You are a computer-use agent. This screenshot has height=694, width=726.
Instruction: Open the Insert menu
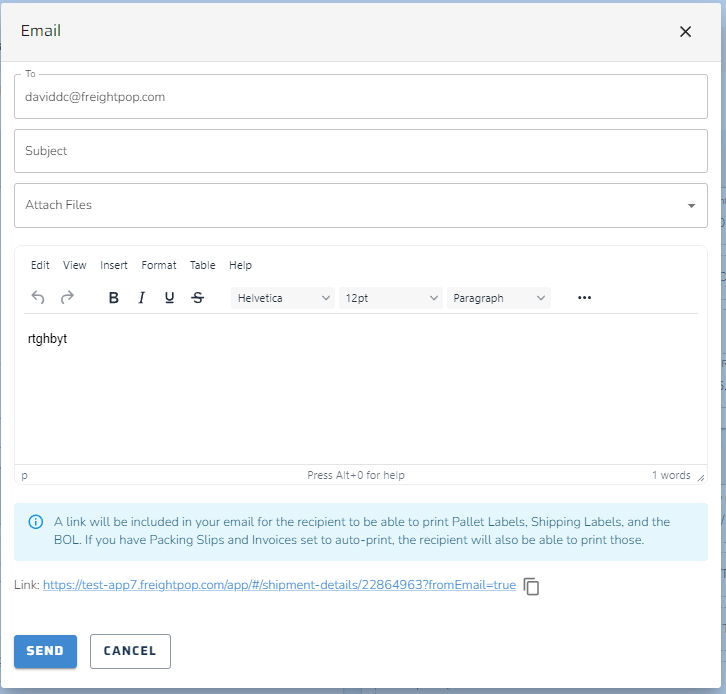point(113,265)
